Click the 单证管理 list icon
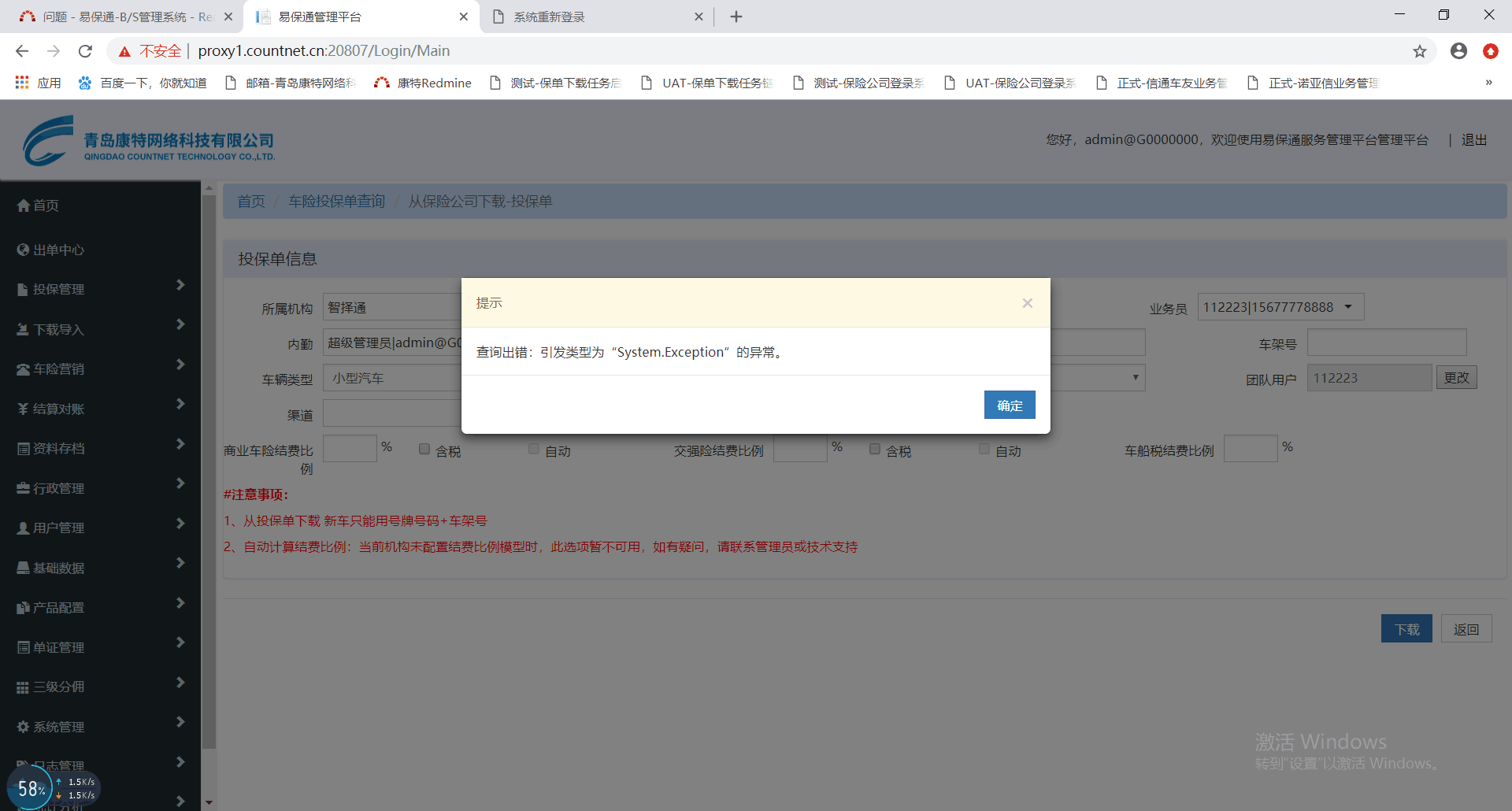Viewport: 1512px width, 811px height. [x=24, y=647]
